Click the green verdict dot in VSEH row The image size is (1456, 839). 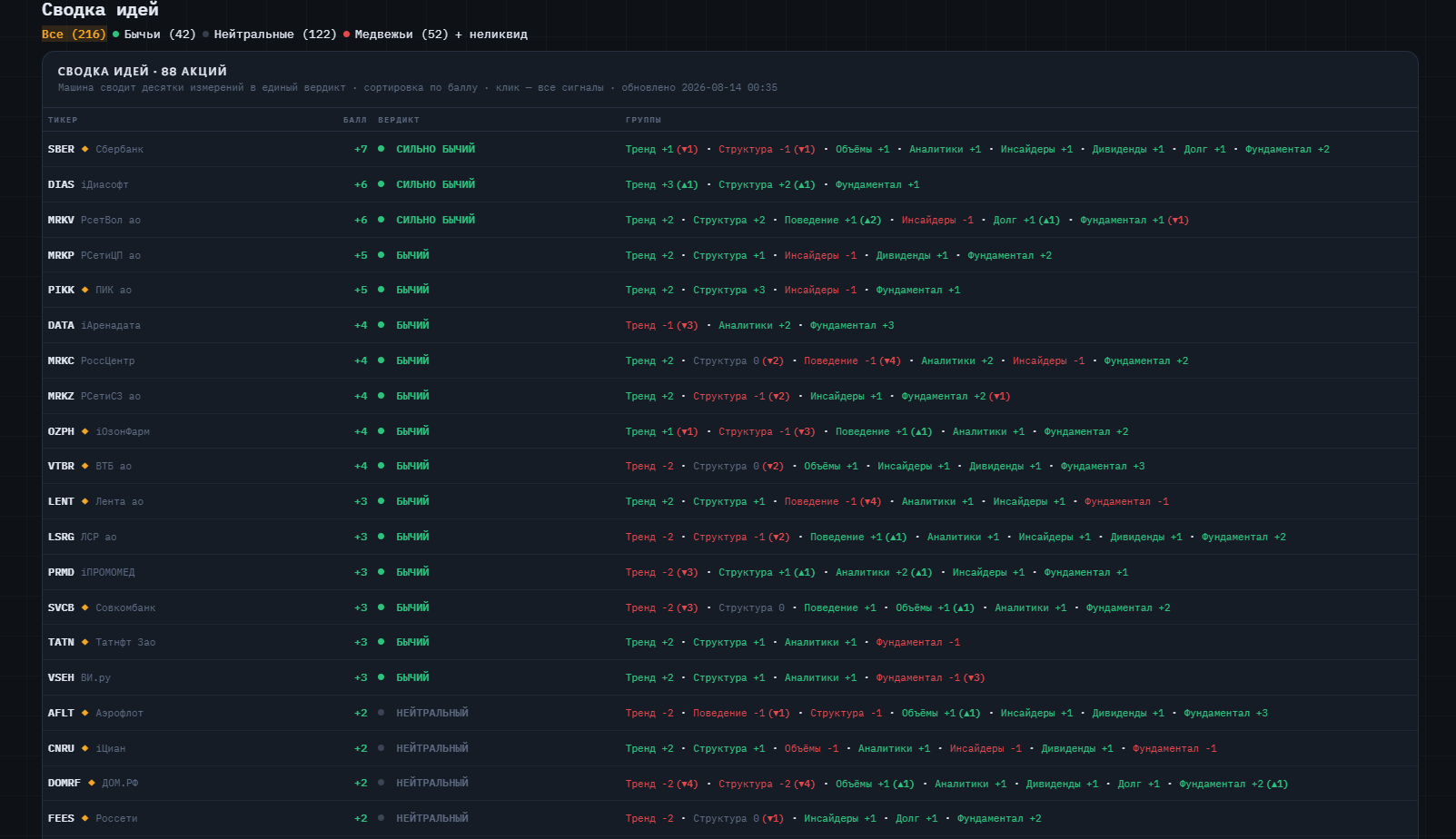[x=381, y=677]
